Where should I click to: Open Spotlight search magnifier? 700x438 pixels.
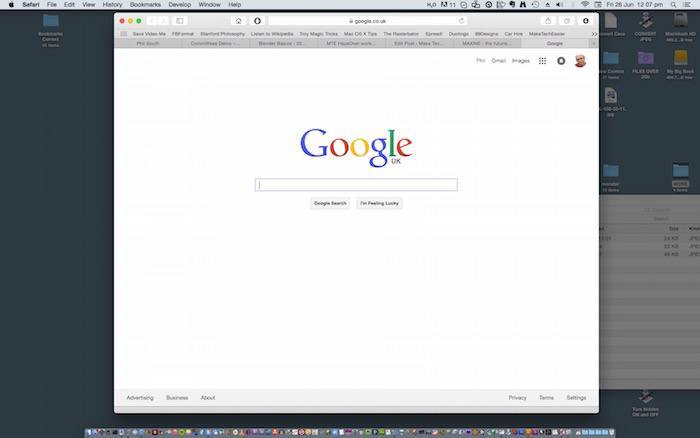673,4
